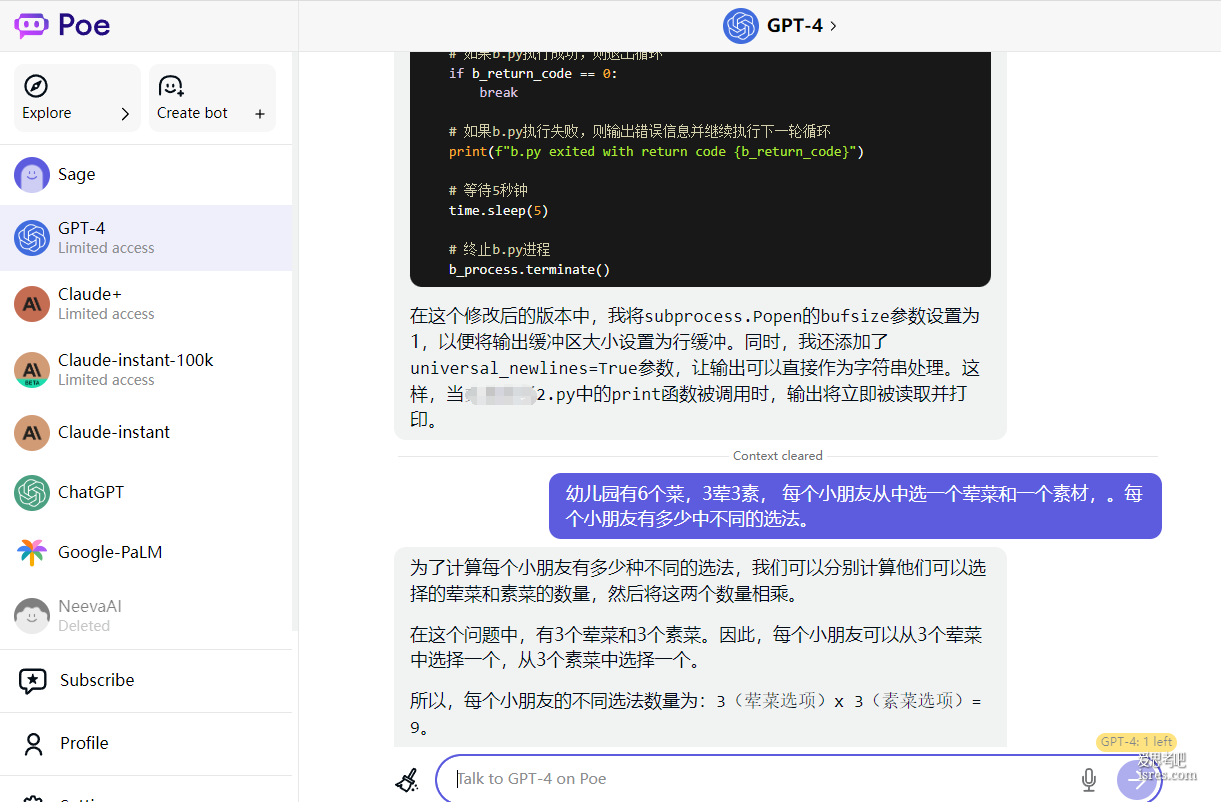Click the plus sign next to Create bot
Screen dimensions: 1221x802
click(x=260, y=114)
